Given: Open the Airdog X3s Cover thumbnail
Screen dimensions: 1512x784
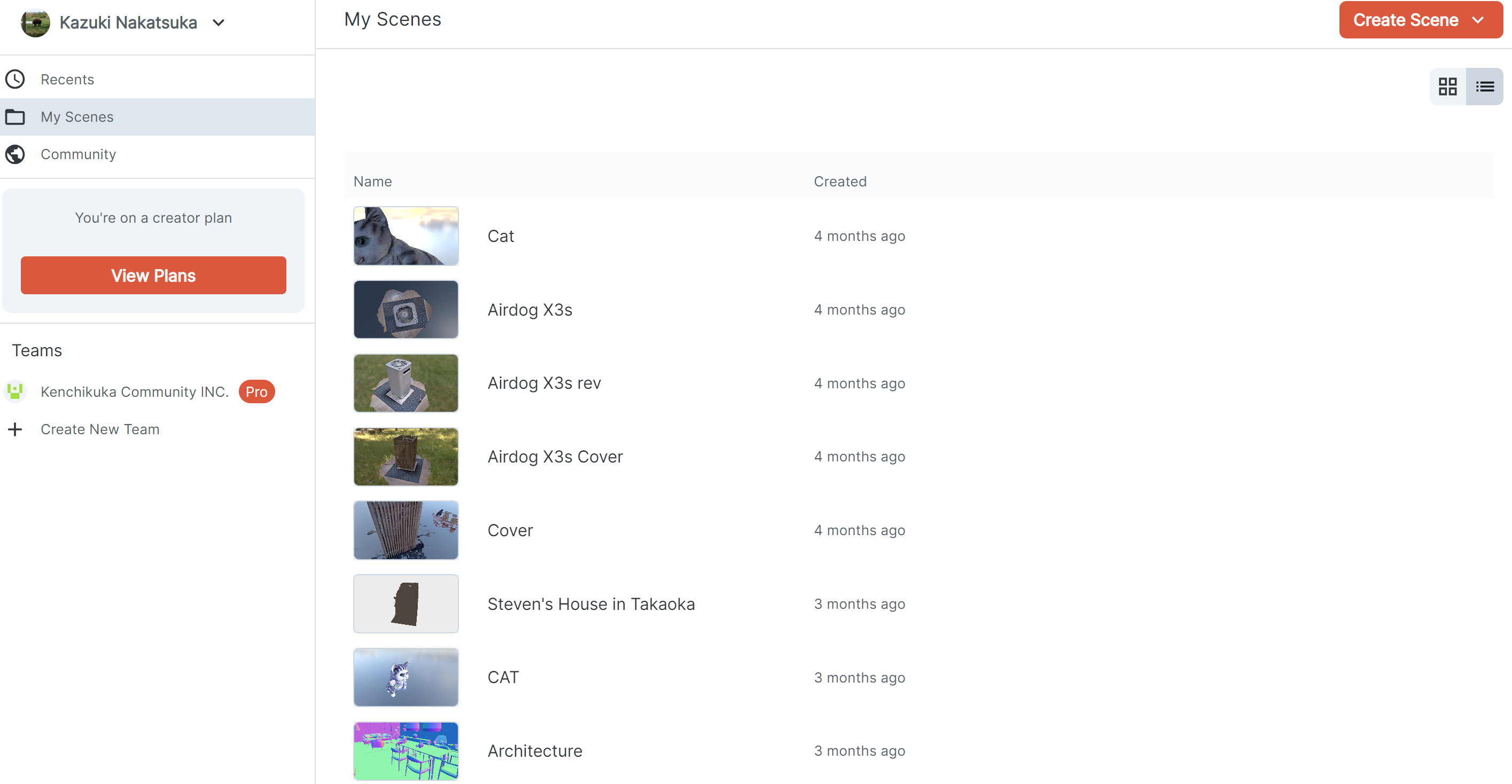Looking at the screenshot, I should [406, 457].
